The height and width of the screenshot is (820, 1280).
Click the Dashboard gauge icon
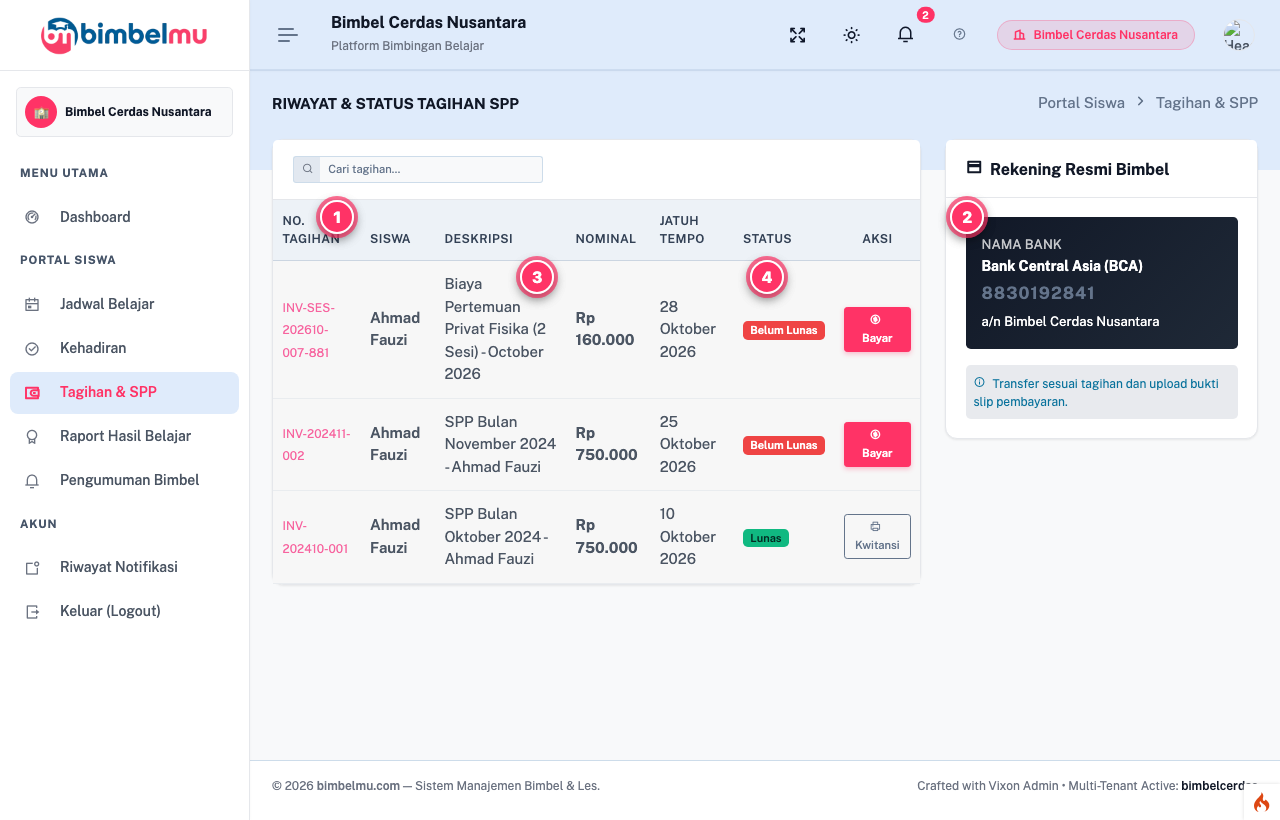32,217
